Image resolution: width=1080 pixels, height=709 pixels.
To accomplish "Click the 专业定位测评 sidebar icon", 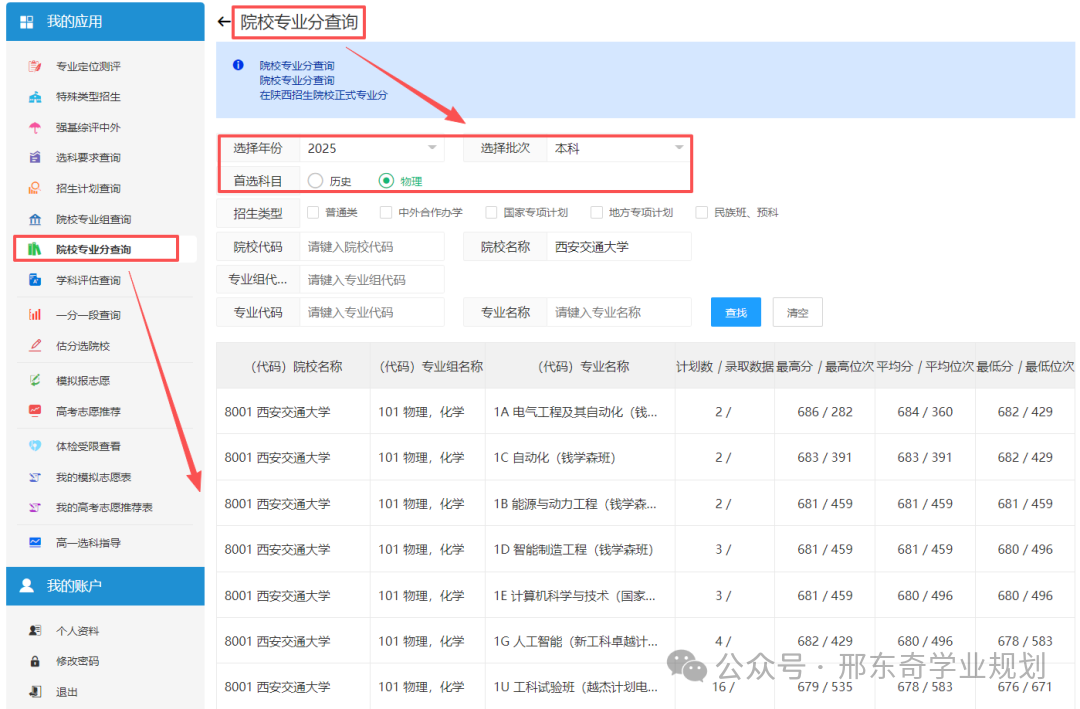I will click(35, 67).
